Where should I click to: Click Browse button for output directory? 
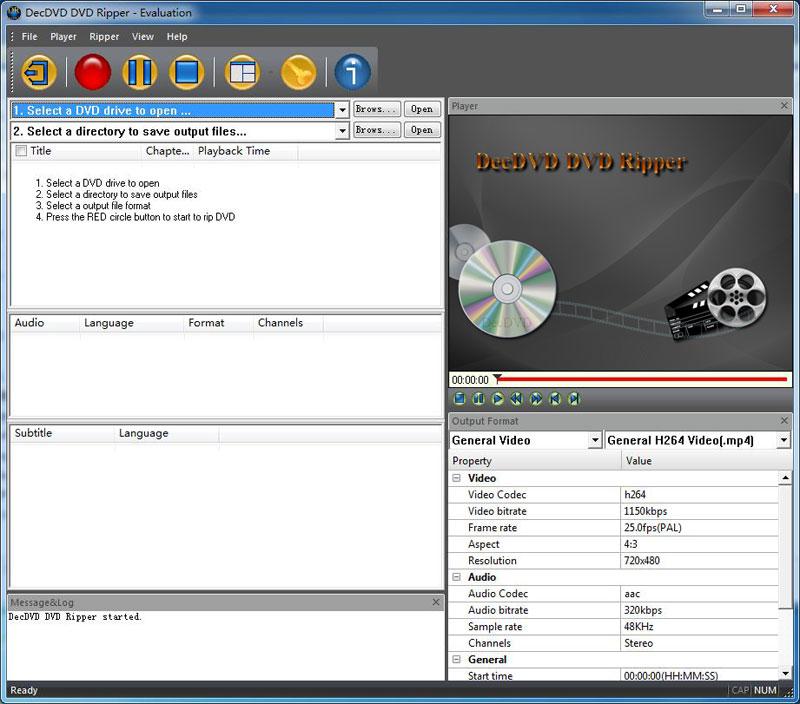point(377,130)
